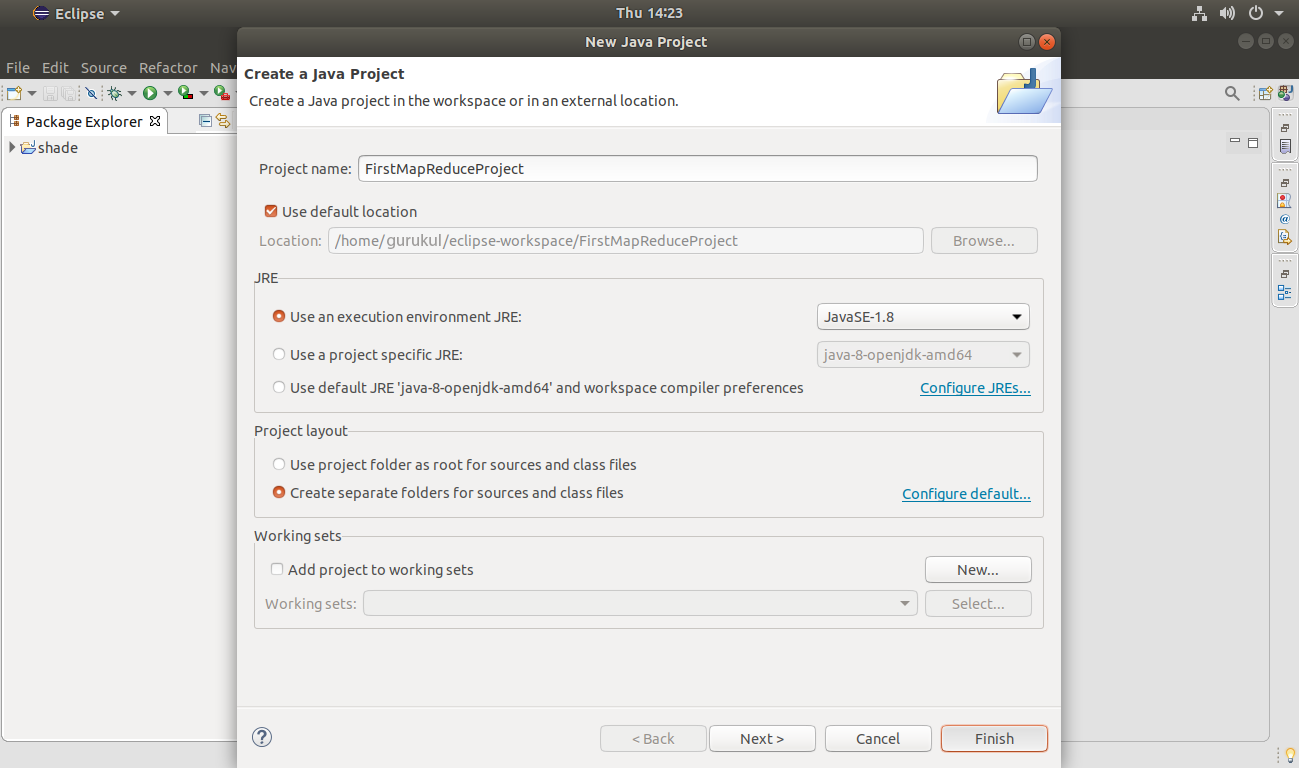The width and height of the screenshot is (1299, 768).
Task: Close the Package Explorer view
Action: pyautogui.click(x=154, y=121)
